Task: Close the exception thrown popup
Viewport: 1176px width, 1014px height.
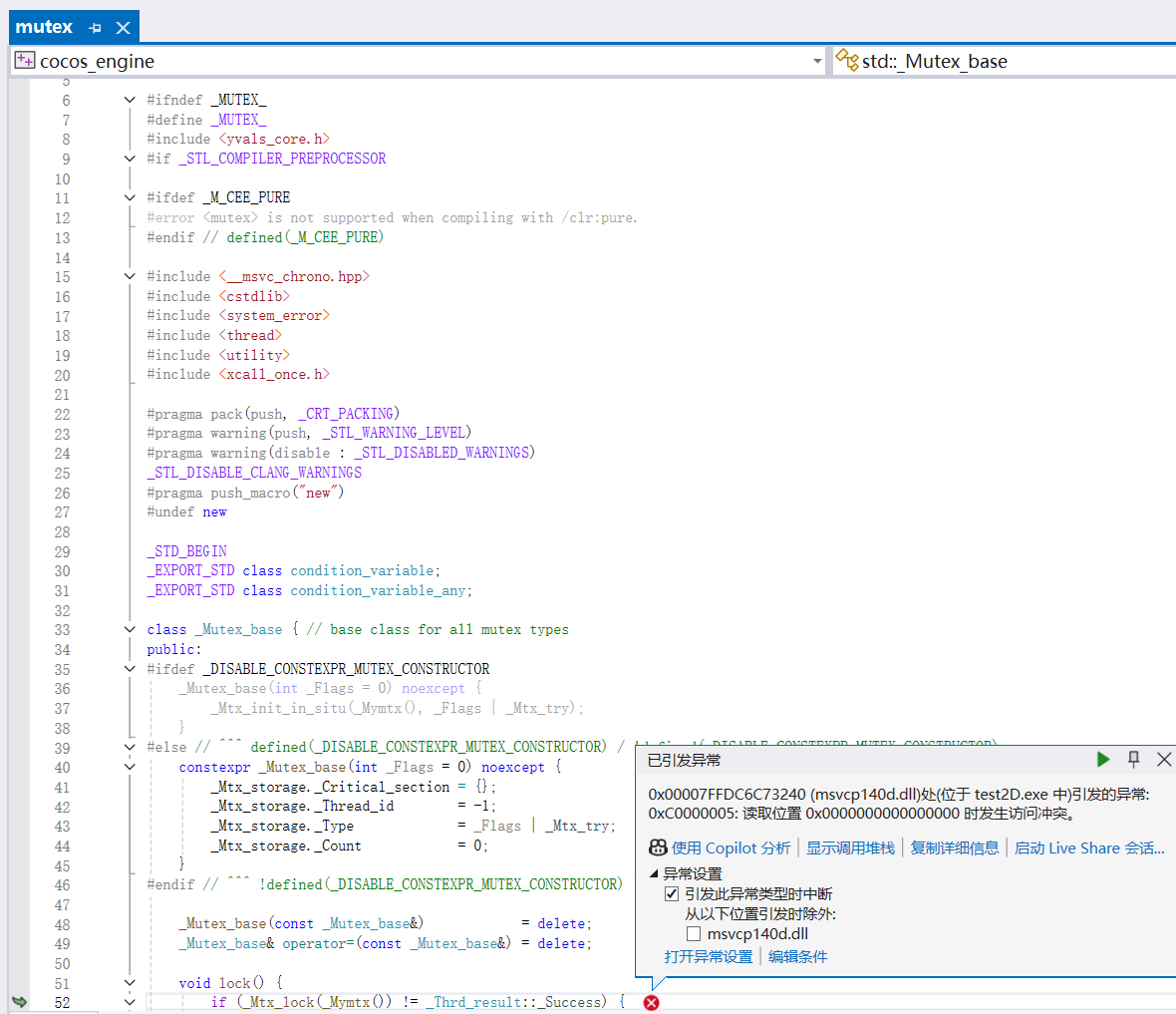Action: pos(1163,760)
